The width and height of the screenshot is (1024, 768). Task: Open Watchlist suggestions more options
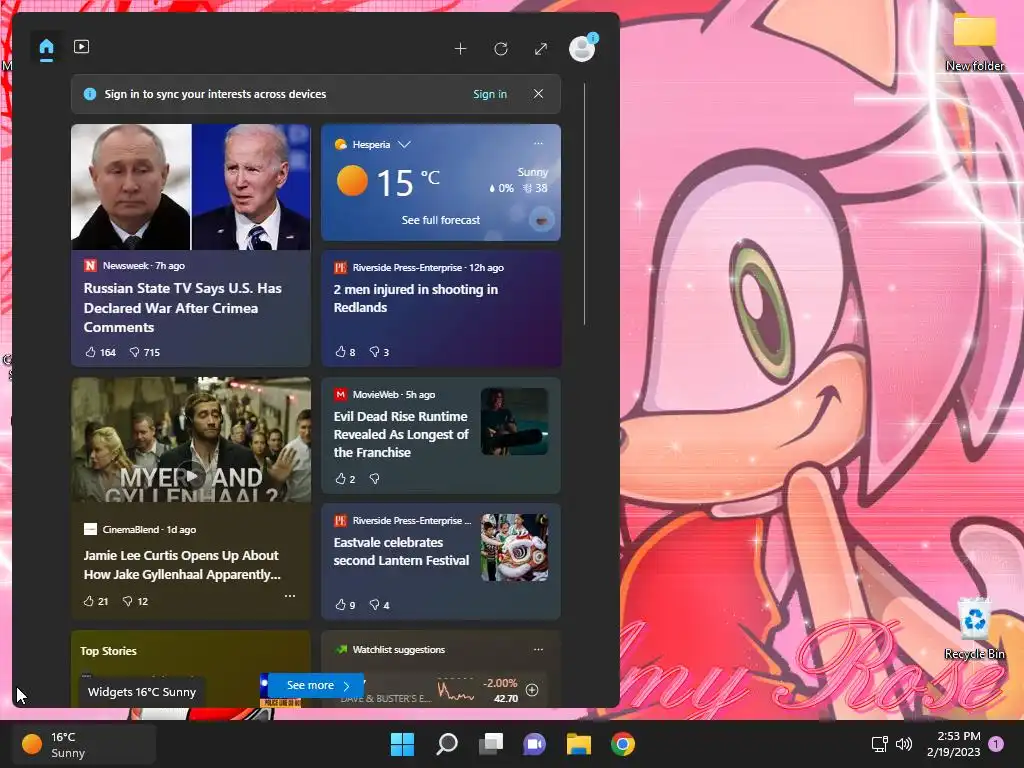538,649
